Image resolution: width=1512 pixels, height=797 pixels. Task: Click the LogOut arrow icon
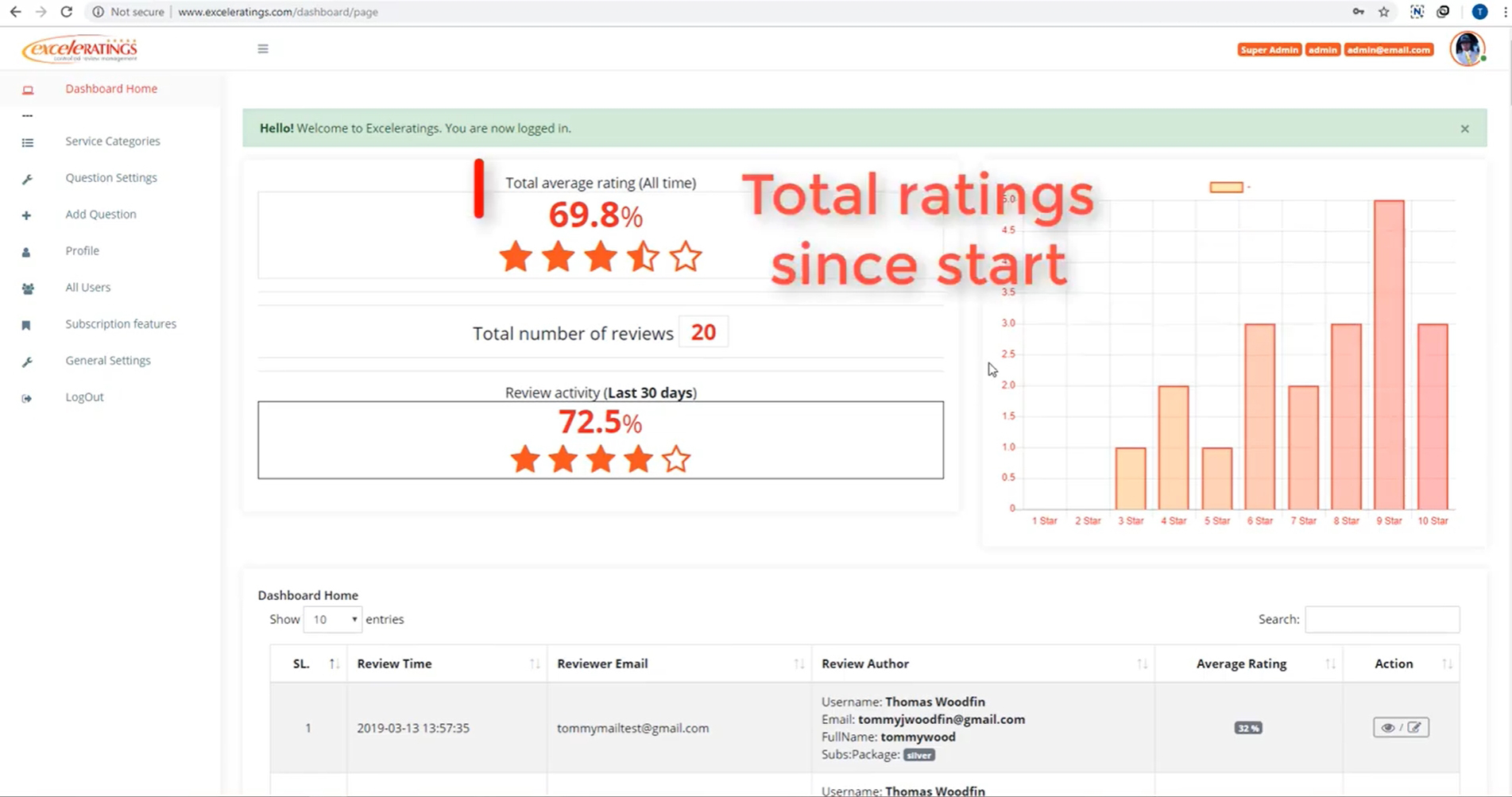(27, 398)
